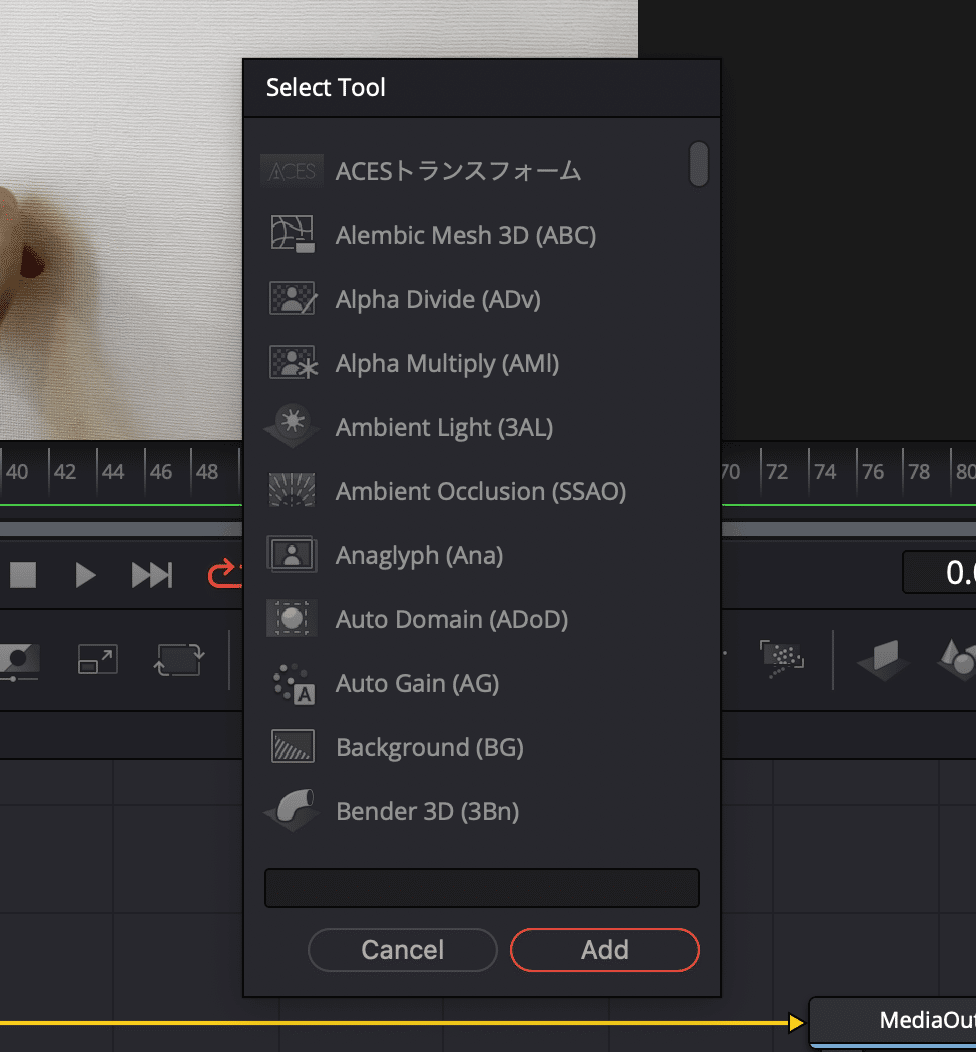Click the Alembic Mesh 3D icon
Screen dimensions: 976x1052
[x=292, y=233]
